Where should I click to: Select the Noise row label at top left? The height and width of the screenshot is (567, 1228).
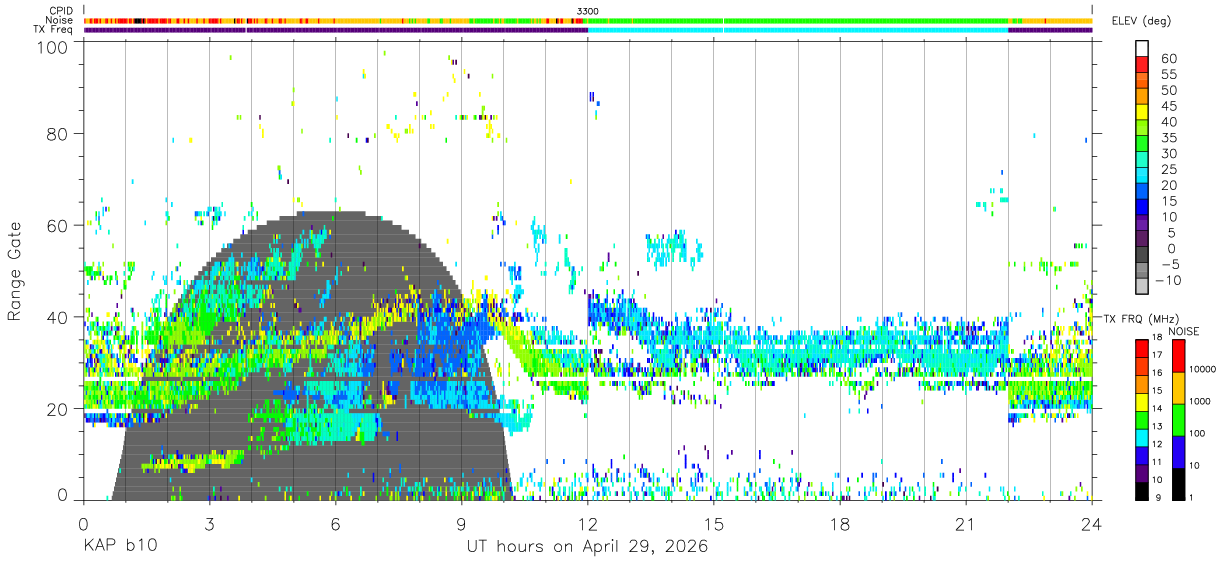(x=60, y=20)
